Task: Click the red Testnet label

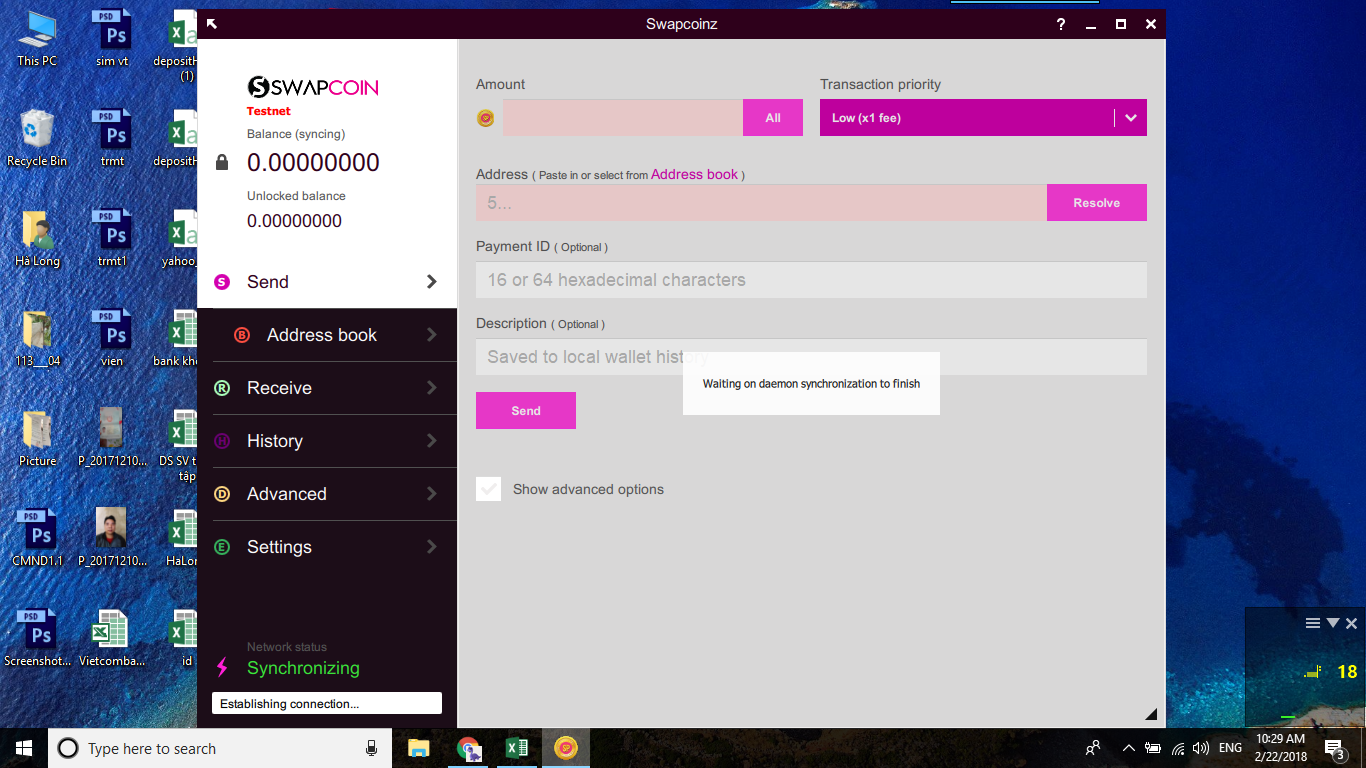Action: coord(269,111)
